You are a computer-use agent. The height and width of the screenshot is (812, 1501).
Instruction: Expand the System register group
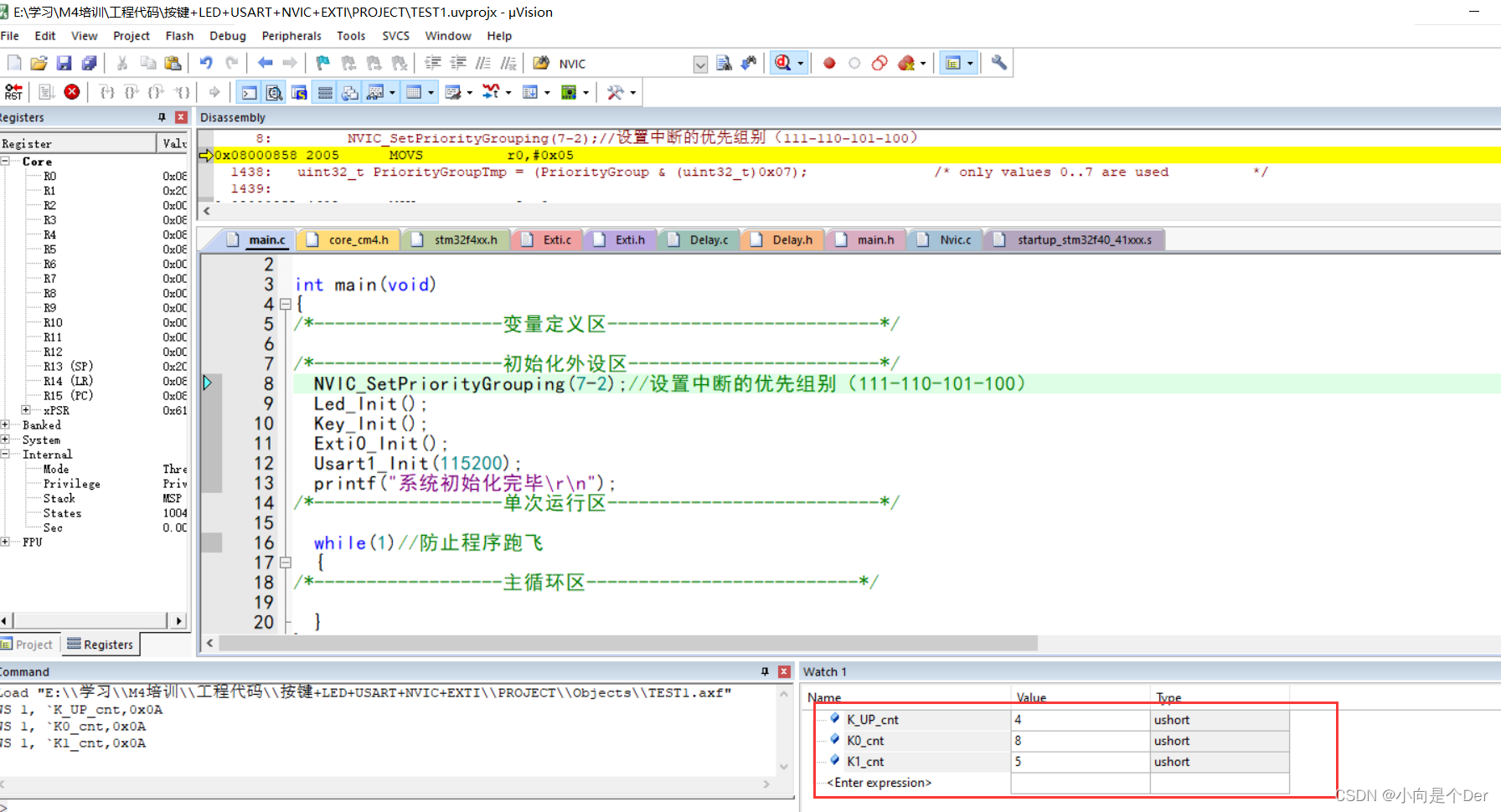[x=5, y=439]
